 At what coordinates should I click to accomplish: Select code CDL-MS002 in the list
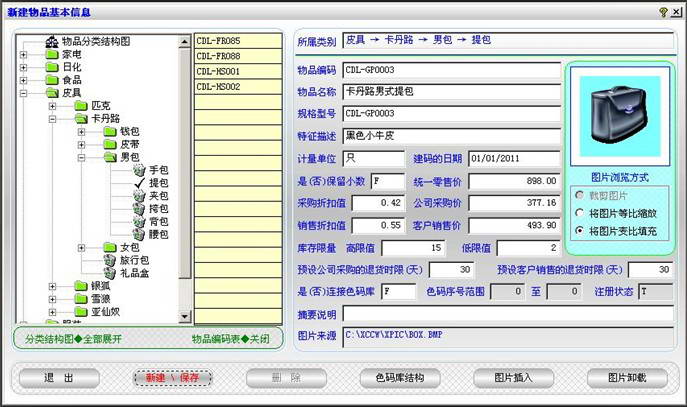tap(238, 87)
